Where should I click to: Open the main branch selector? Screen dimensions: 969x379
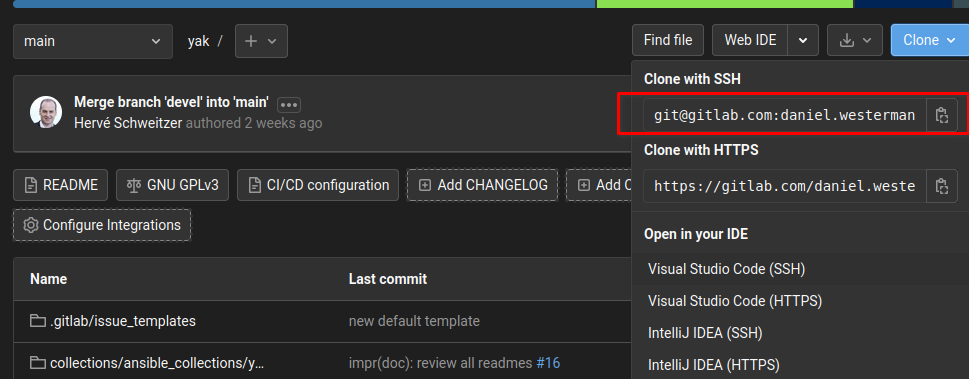[93, 41]
